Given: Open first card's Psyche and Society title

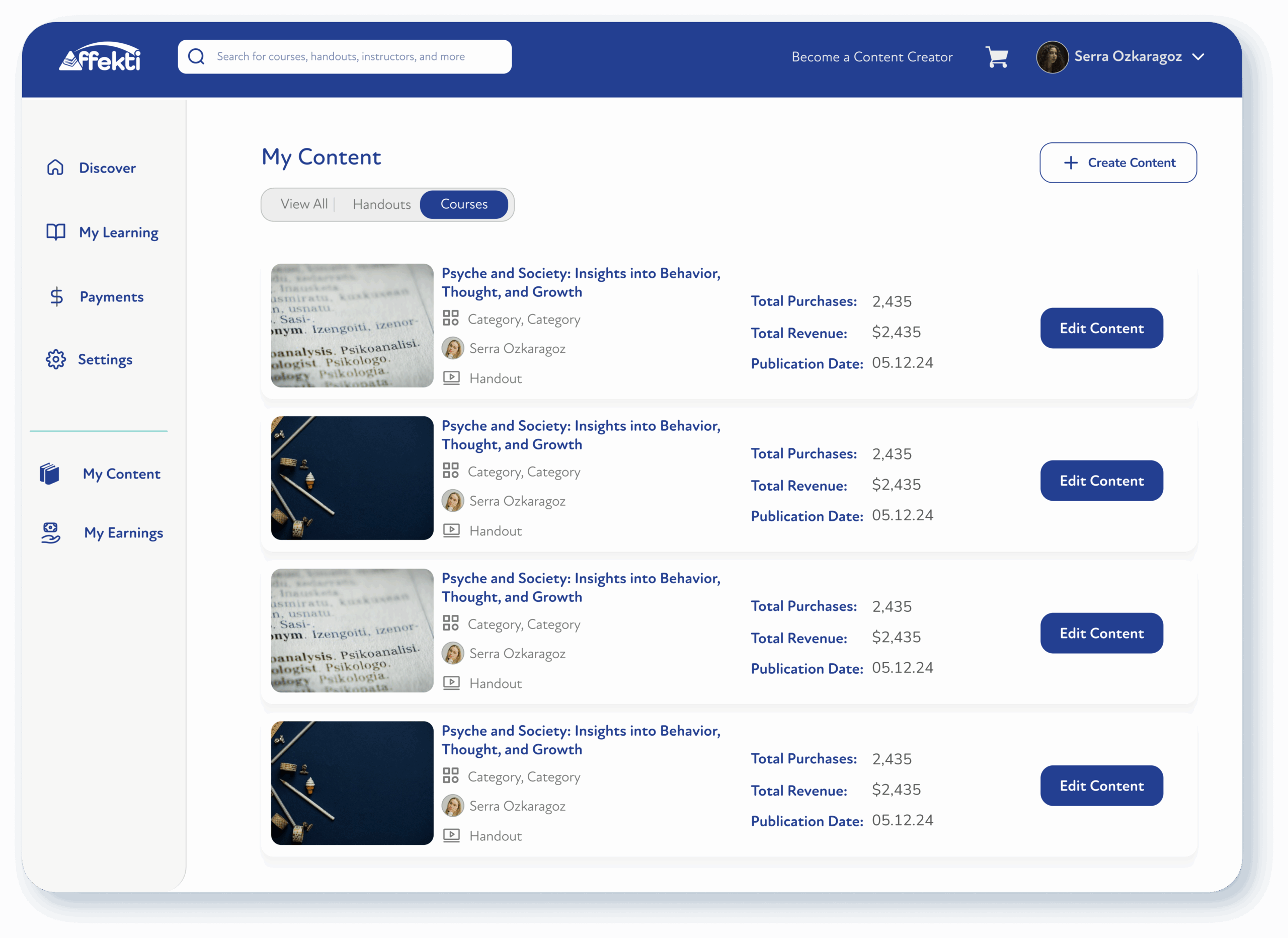Looking at the screenshot, I should click(x=581, y=282).
